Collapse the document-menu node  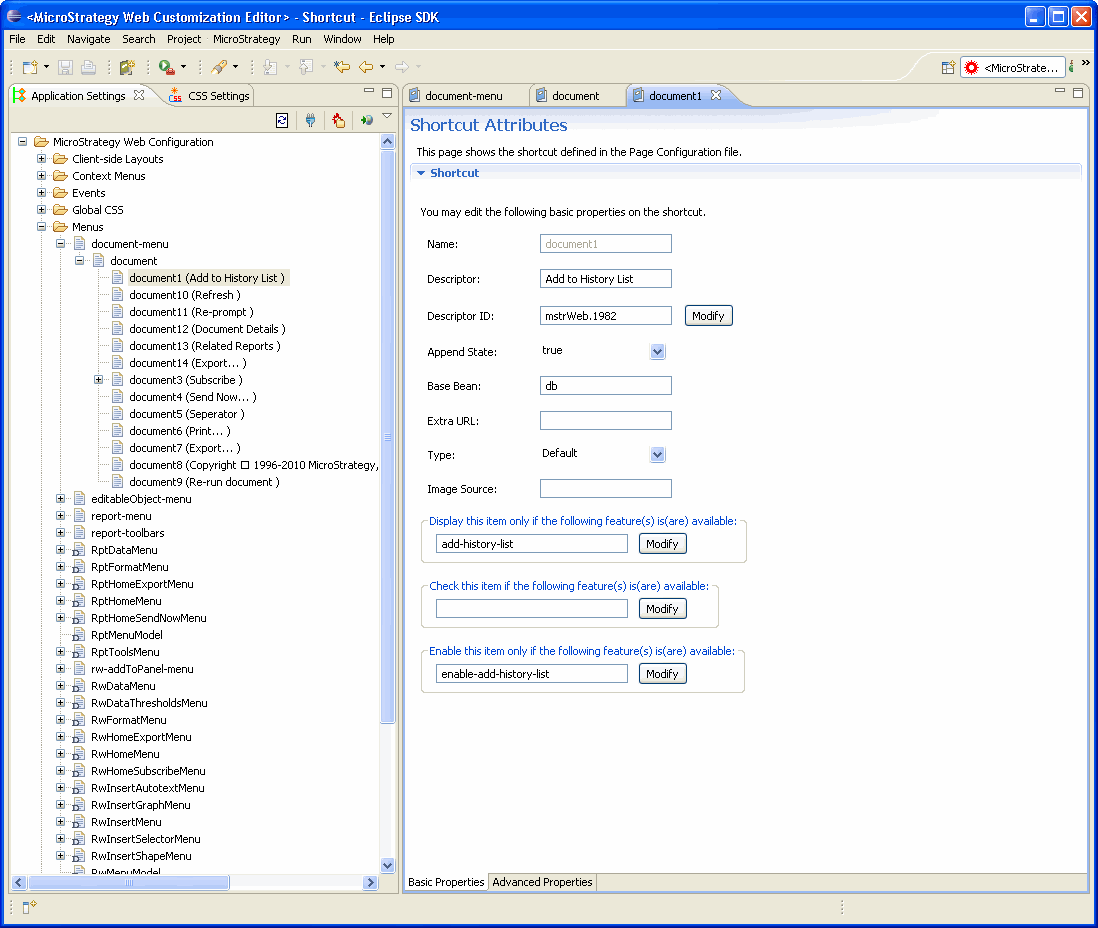click(60, 244)
